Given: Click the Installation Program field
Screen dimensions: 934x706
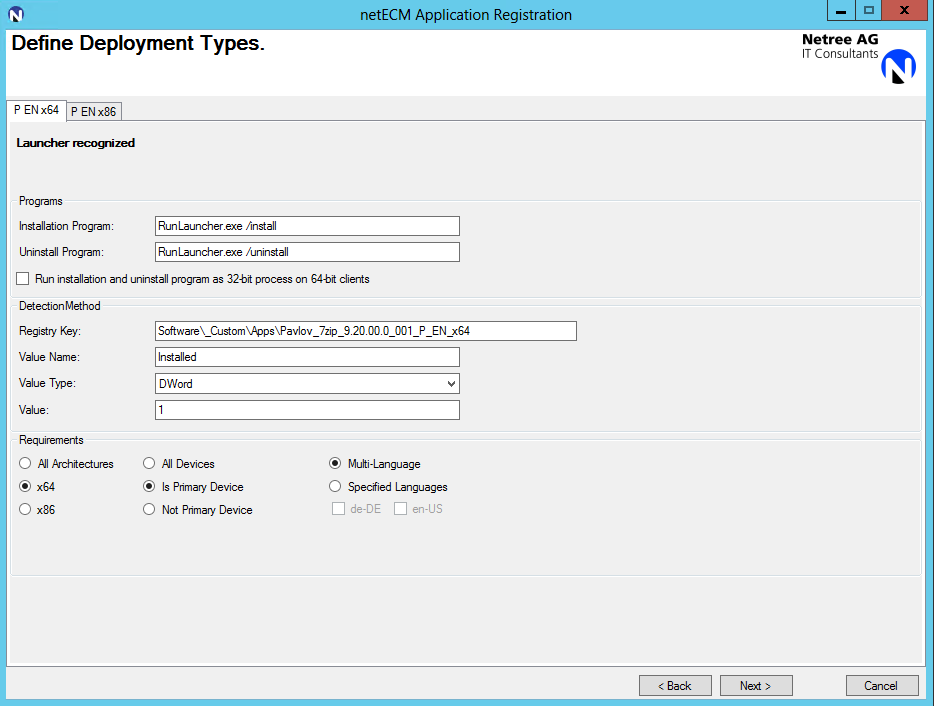Looking at the screenshot, I should pyautogui.click(x=307, y=226).
